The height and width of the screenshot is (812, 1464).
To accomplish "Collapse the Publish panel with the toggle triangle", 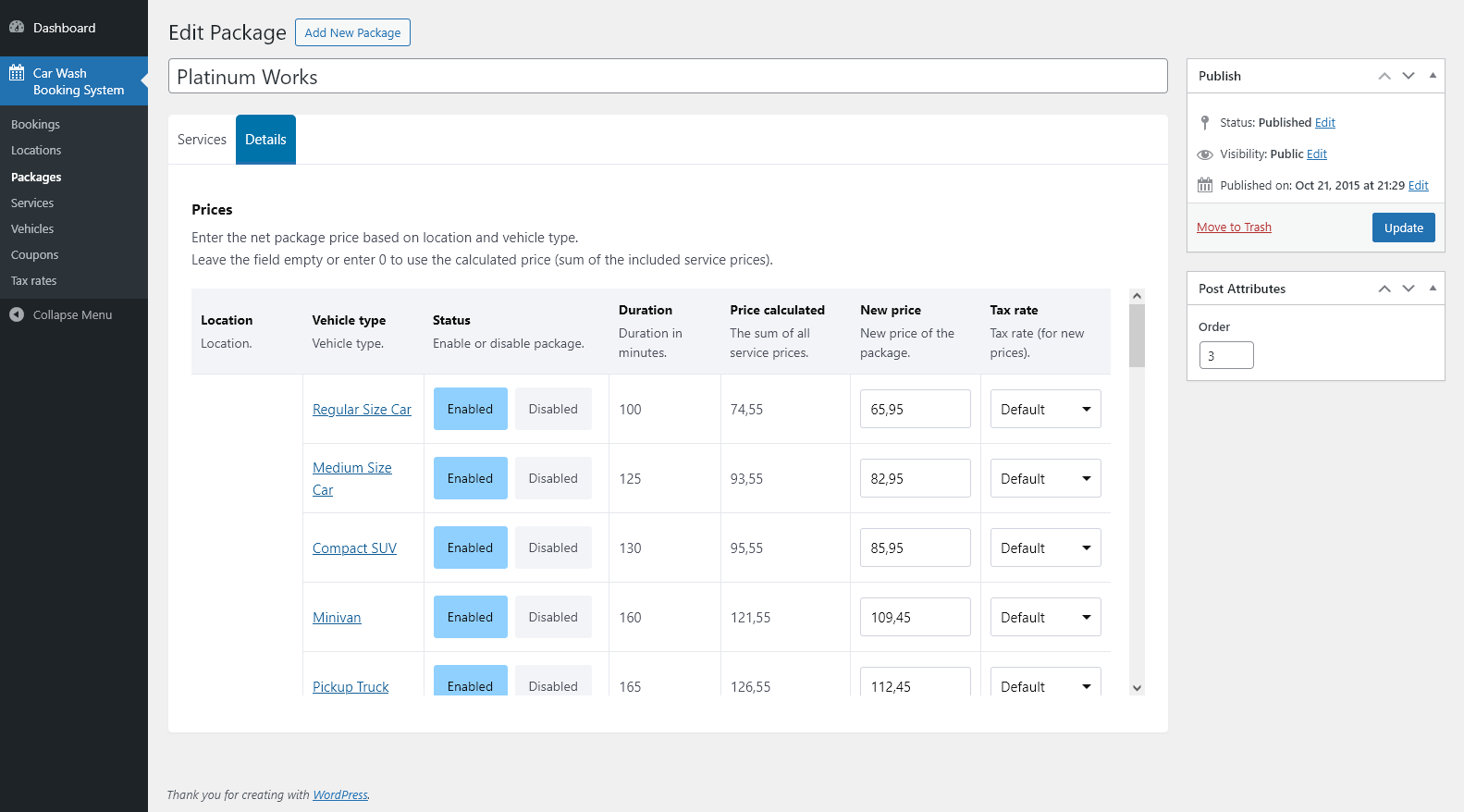I will click(x=1433, y=76).
